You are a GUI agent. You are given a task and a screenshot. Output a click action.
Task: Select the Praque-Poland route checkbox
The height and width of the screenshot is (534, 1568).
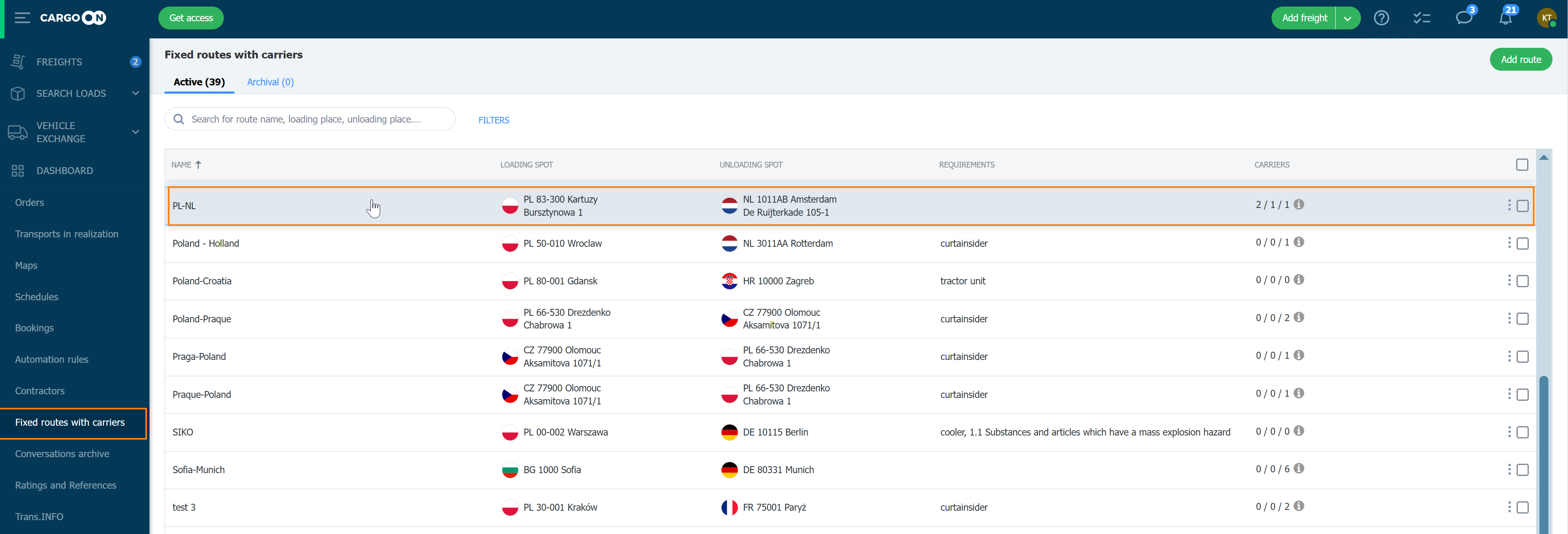click(1522, 395)
